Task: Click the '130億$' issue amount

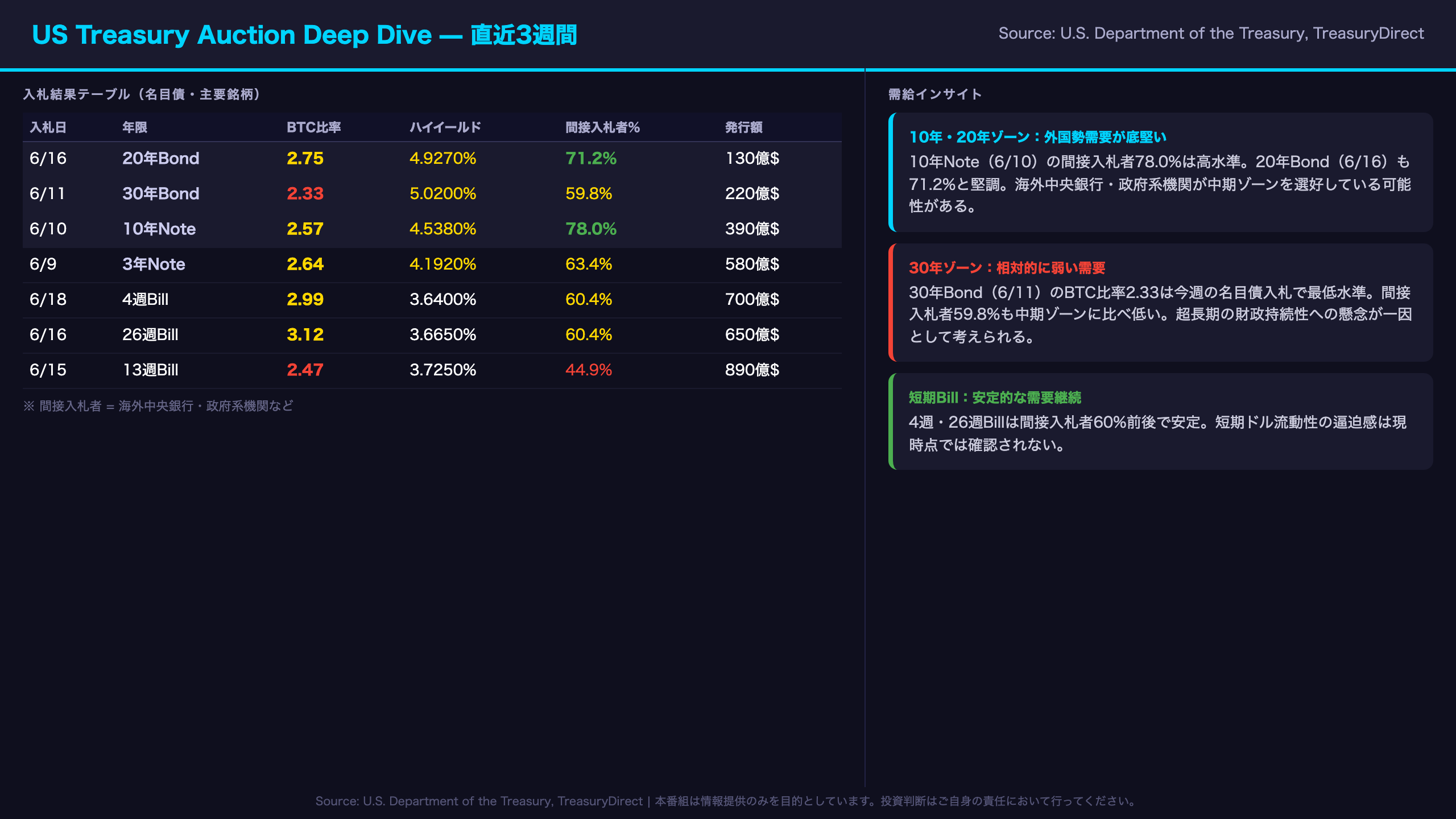Action: 752,158
